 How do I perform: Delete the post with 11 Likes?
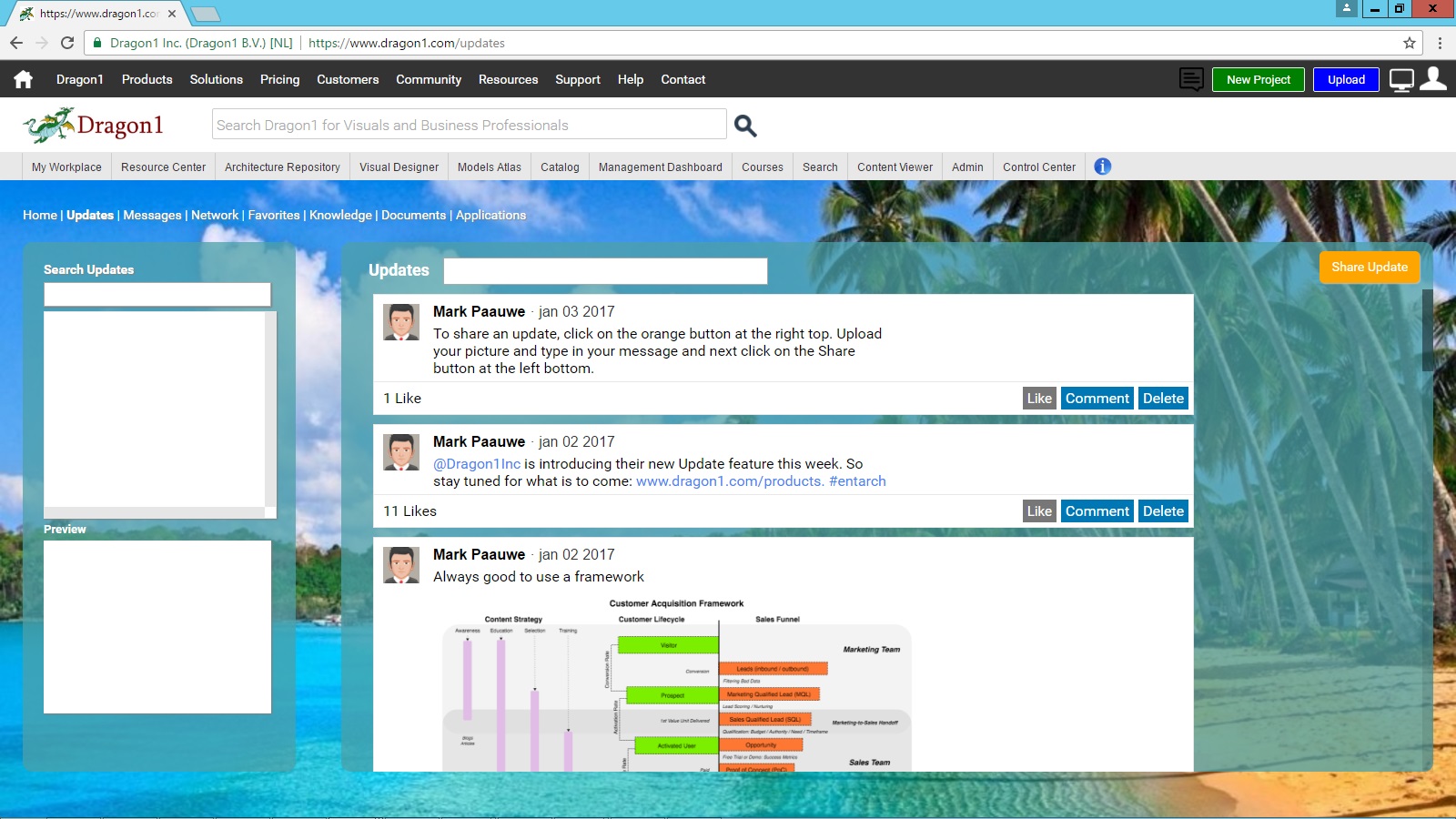pyautogui.click(x=1163, y=511)
